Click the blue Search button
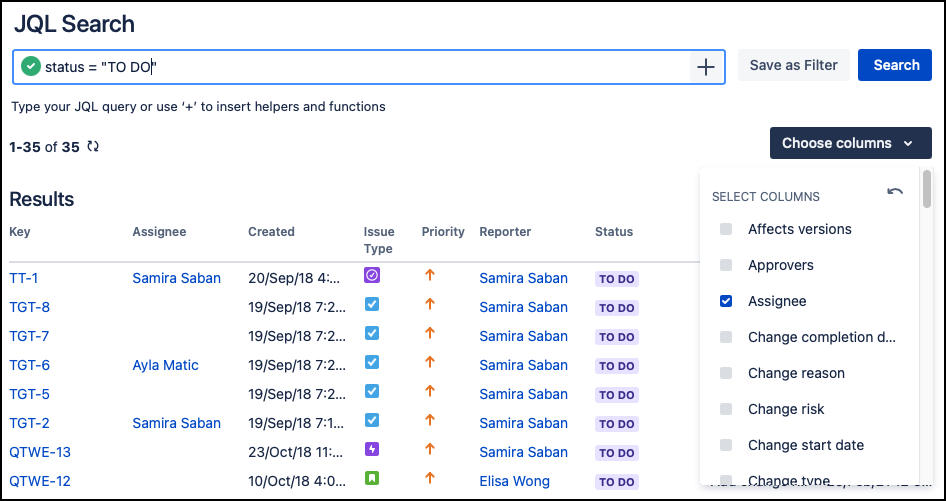 (x=895, y=65)
